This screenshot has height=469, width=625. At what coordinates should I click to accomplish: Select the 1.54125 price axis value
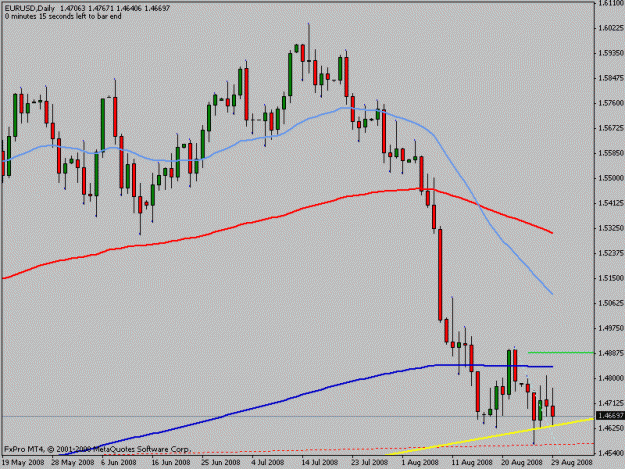click(611, 203)
